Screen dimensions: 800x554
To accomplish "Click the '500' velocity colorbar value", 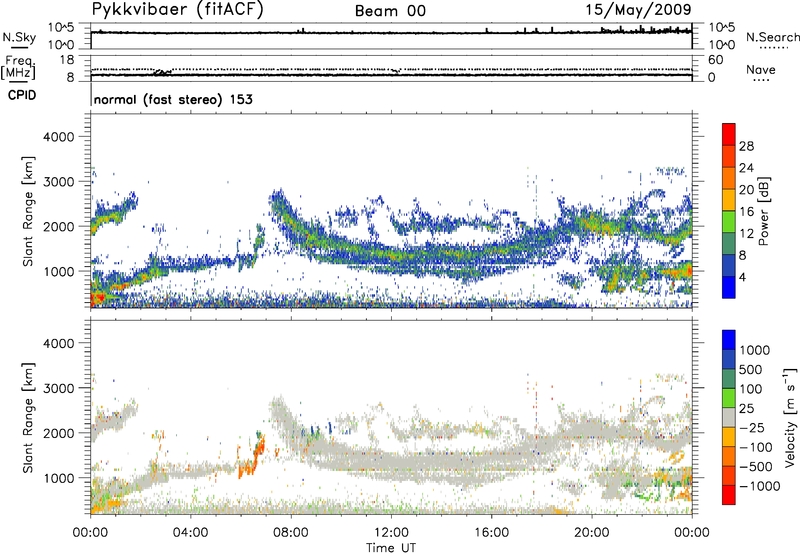I will click(750, 370).
